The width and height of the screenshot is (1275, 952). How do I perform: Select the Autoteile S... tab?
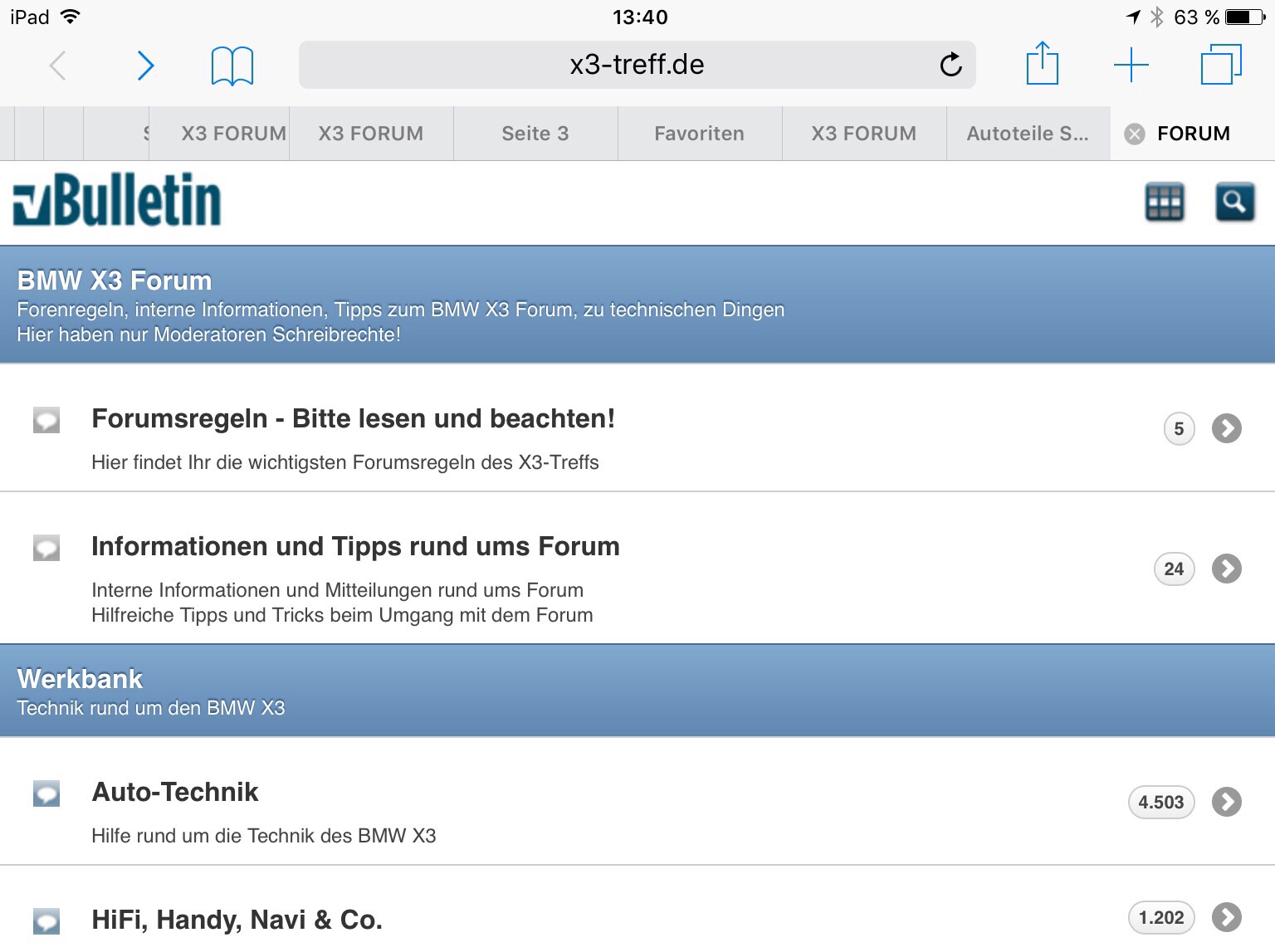click(x=1028, y=134)
